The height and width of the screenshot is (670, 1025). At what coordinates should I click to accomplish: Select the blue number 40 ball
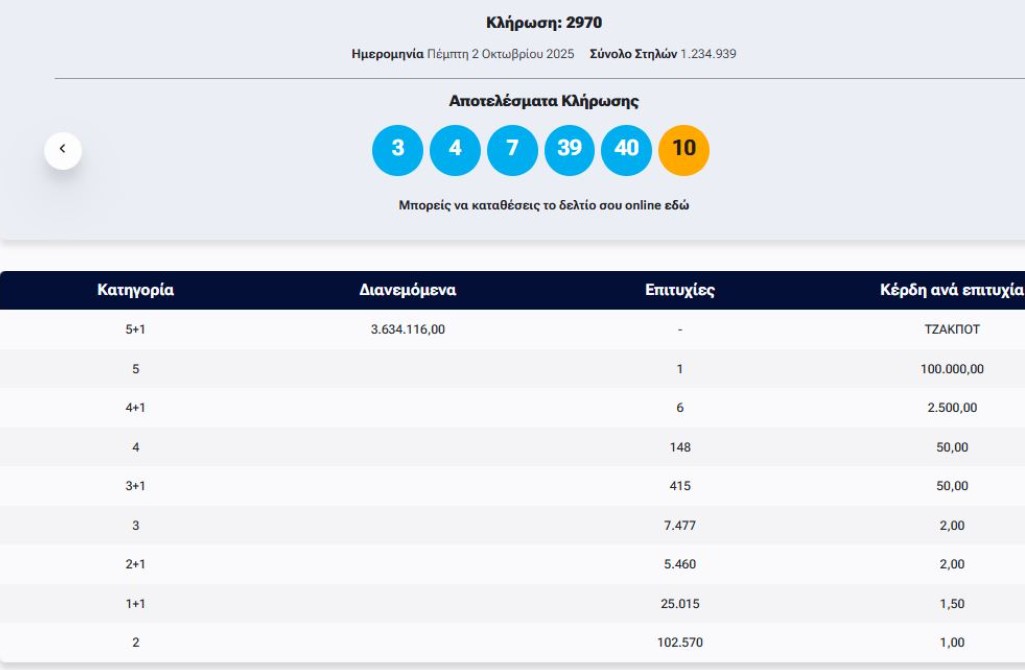coord(626,150)
